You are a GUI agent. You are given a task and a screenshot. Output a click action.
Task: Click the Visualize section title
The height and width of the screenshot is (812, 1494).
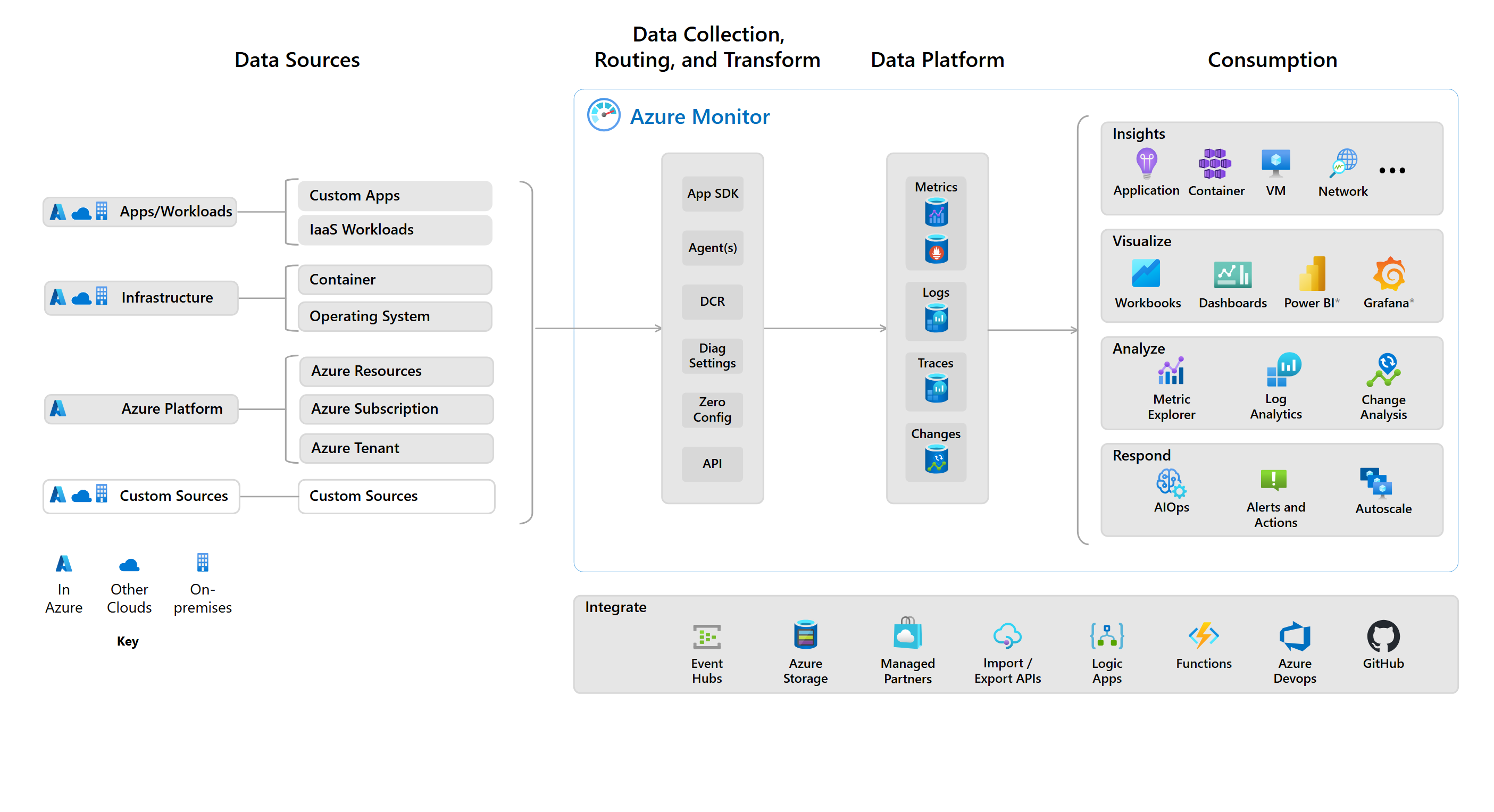(1141, 241)
